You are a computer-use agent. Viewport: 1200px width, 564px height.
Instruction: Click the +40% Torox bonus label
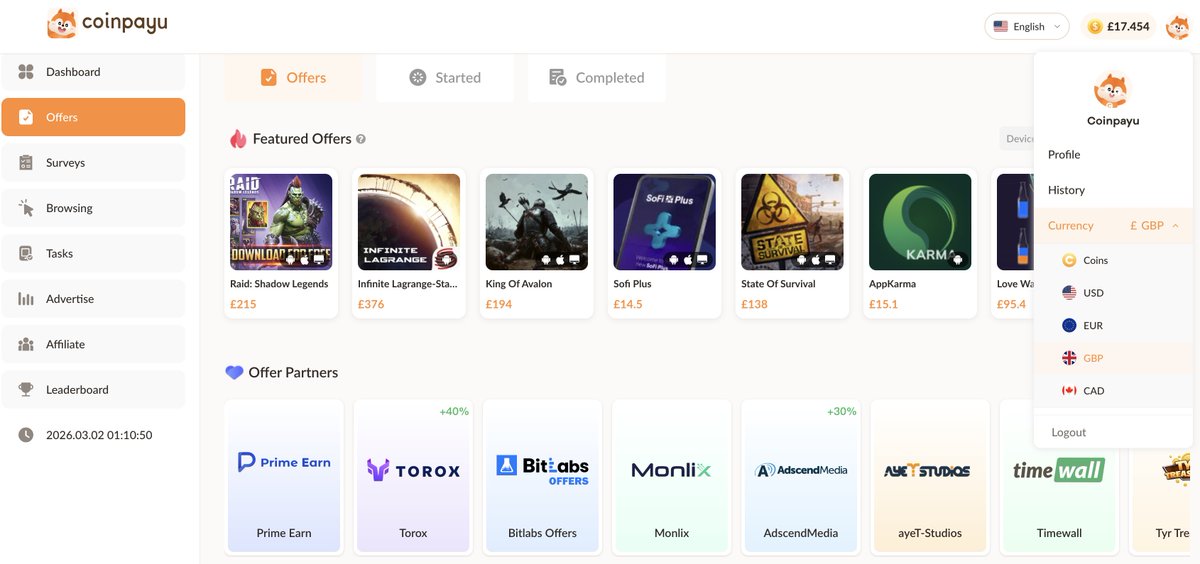pos(454,411)
